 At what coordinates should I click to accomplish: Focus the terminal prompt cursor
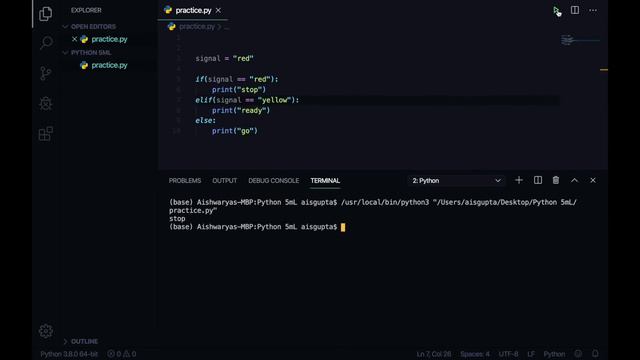coord(343,227)
